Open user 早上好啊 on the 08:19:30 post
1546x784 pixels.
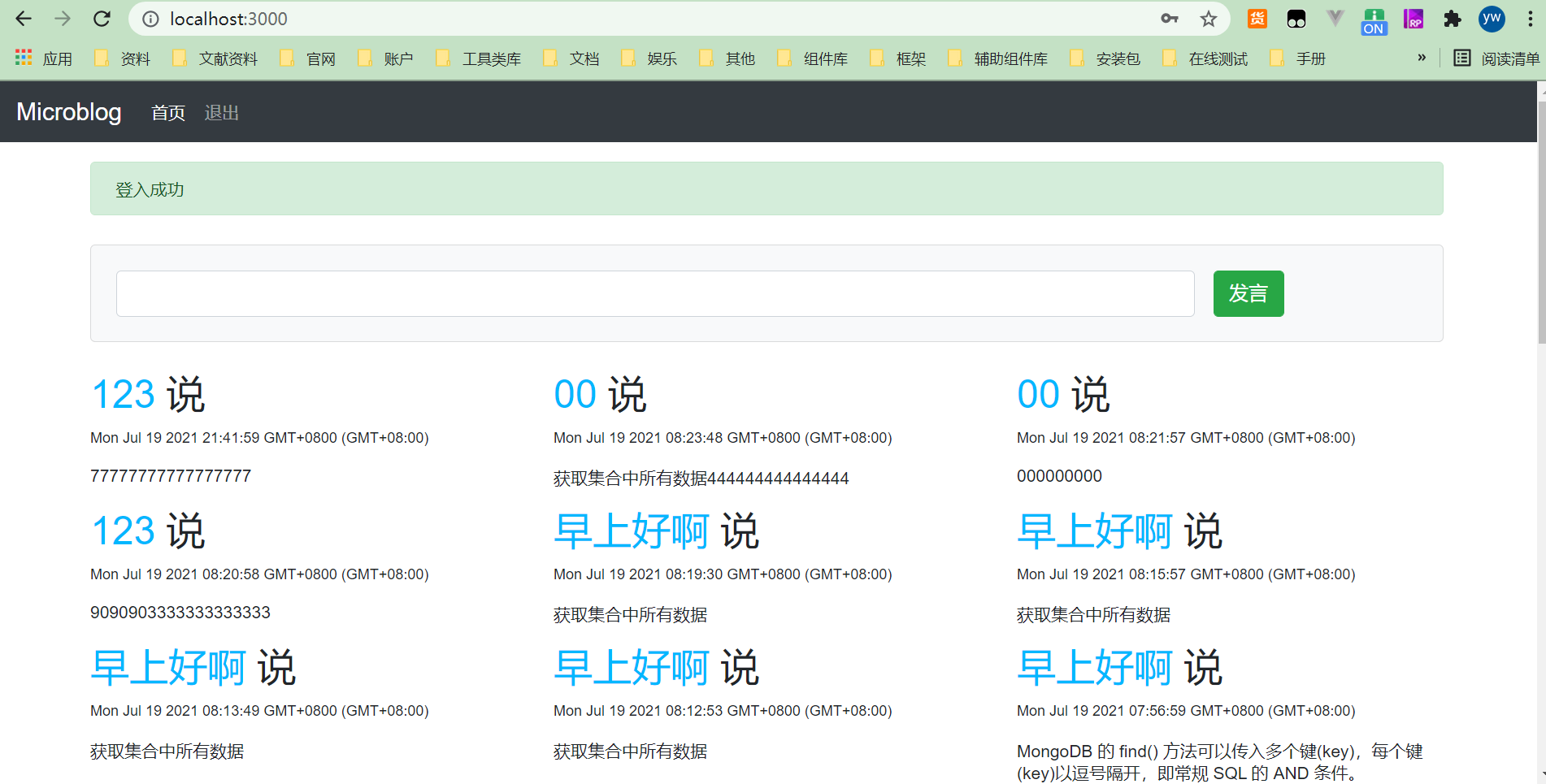[632, 531]
